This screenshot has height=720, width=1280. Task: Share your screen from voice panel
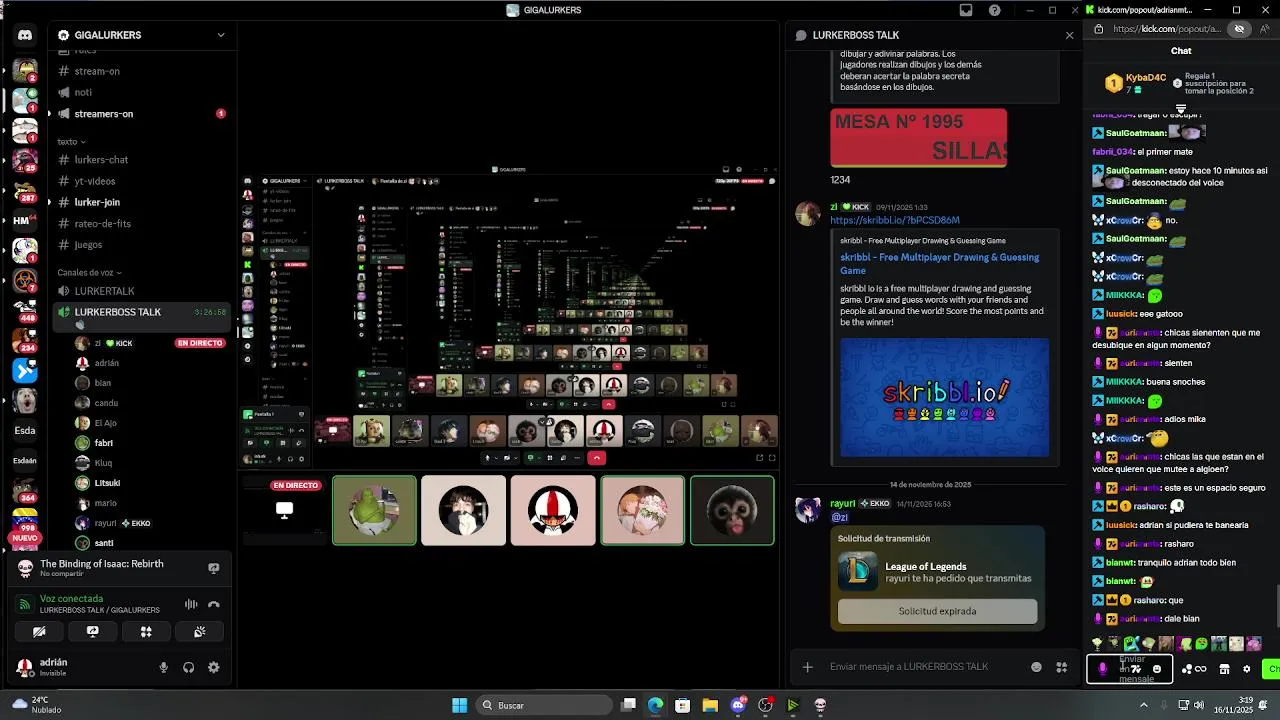92,631
